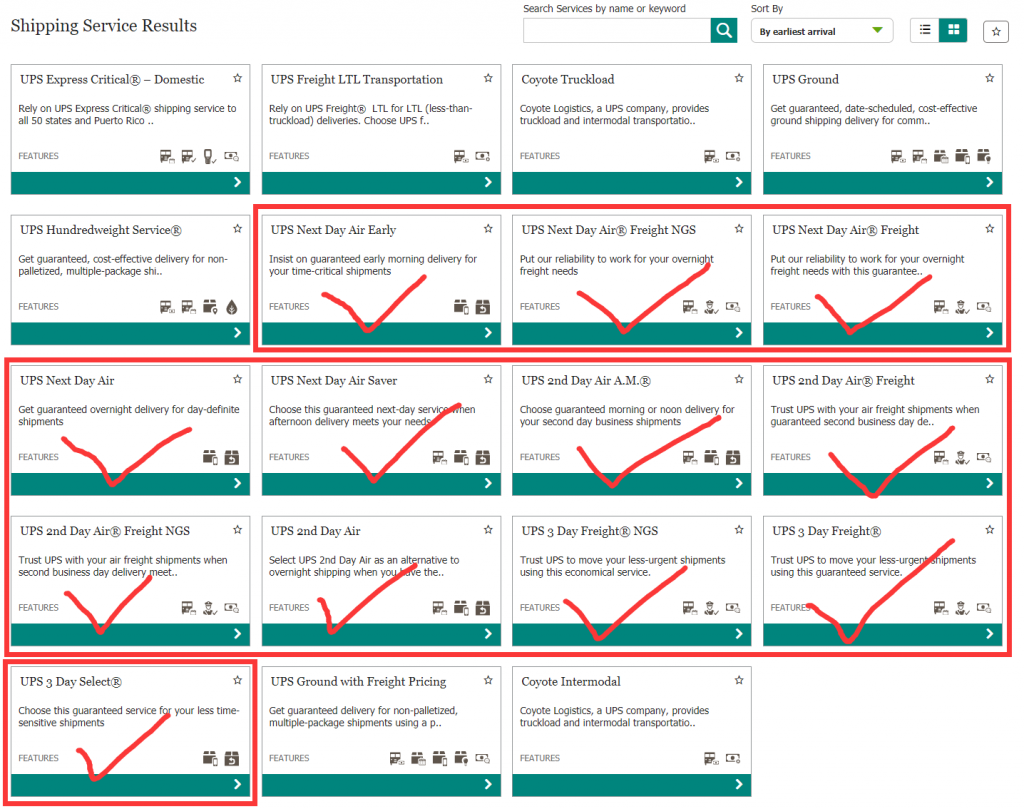Screen dimensions: 1024x809
Task: Favorite UPS Ground with its star
Action: coord(989,78)
